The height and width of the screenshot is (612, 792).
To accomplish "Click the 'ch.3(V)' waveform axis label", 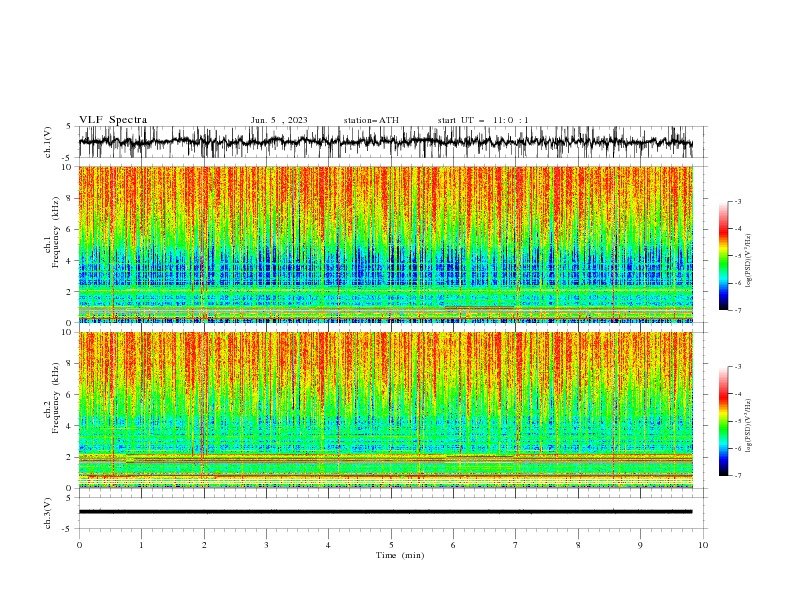I will (x=48, y=513).
